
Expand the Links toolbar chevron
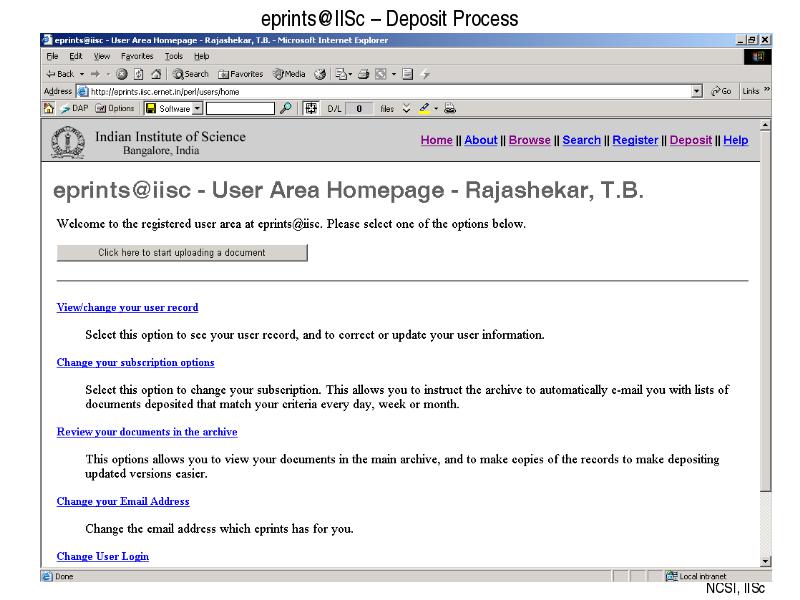[767, 90]
